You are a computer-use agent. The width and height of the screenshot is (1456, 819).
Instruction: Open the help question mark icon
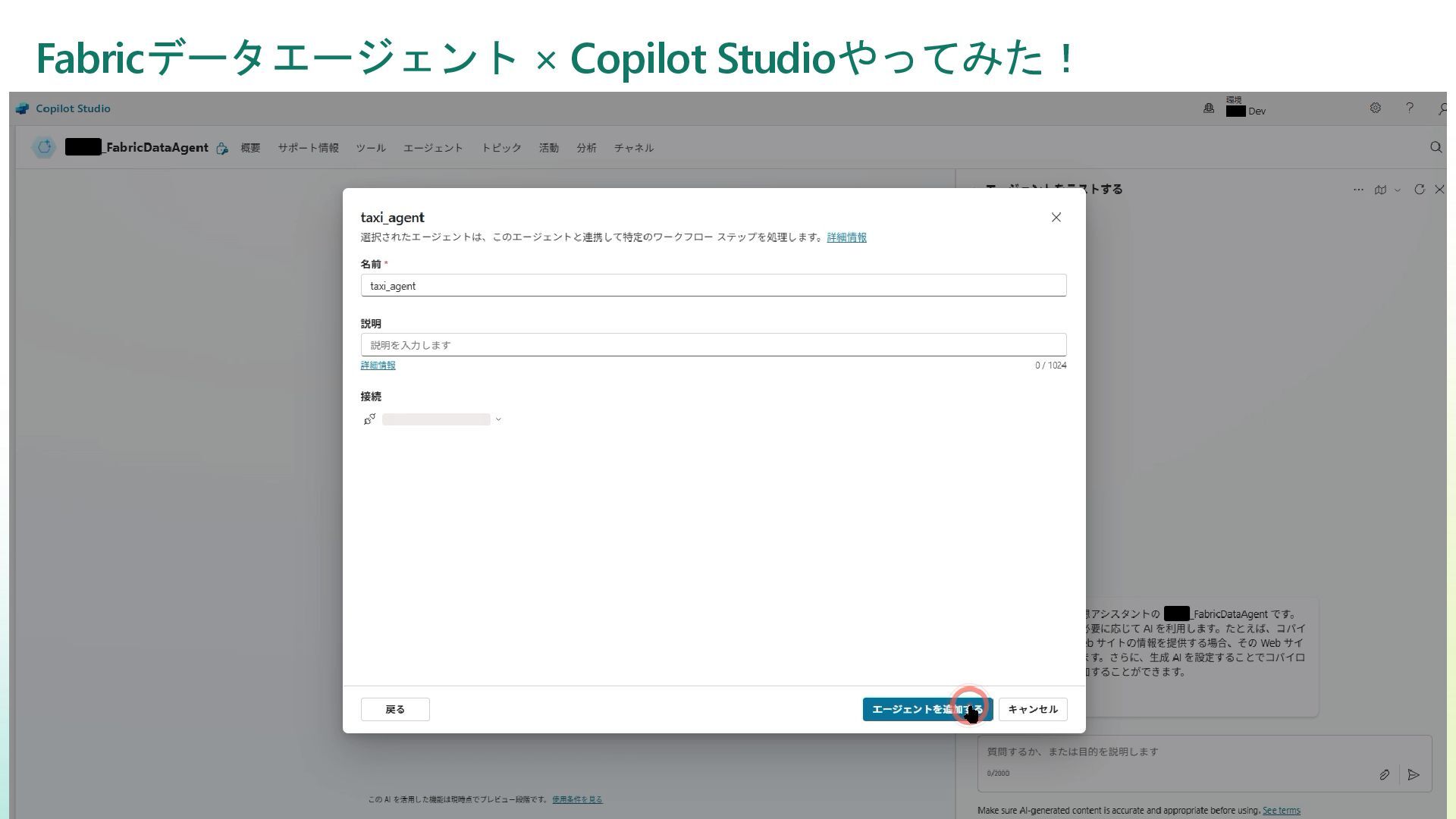(1410, 108)
